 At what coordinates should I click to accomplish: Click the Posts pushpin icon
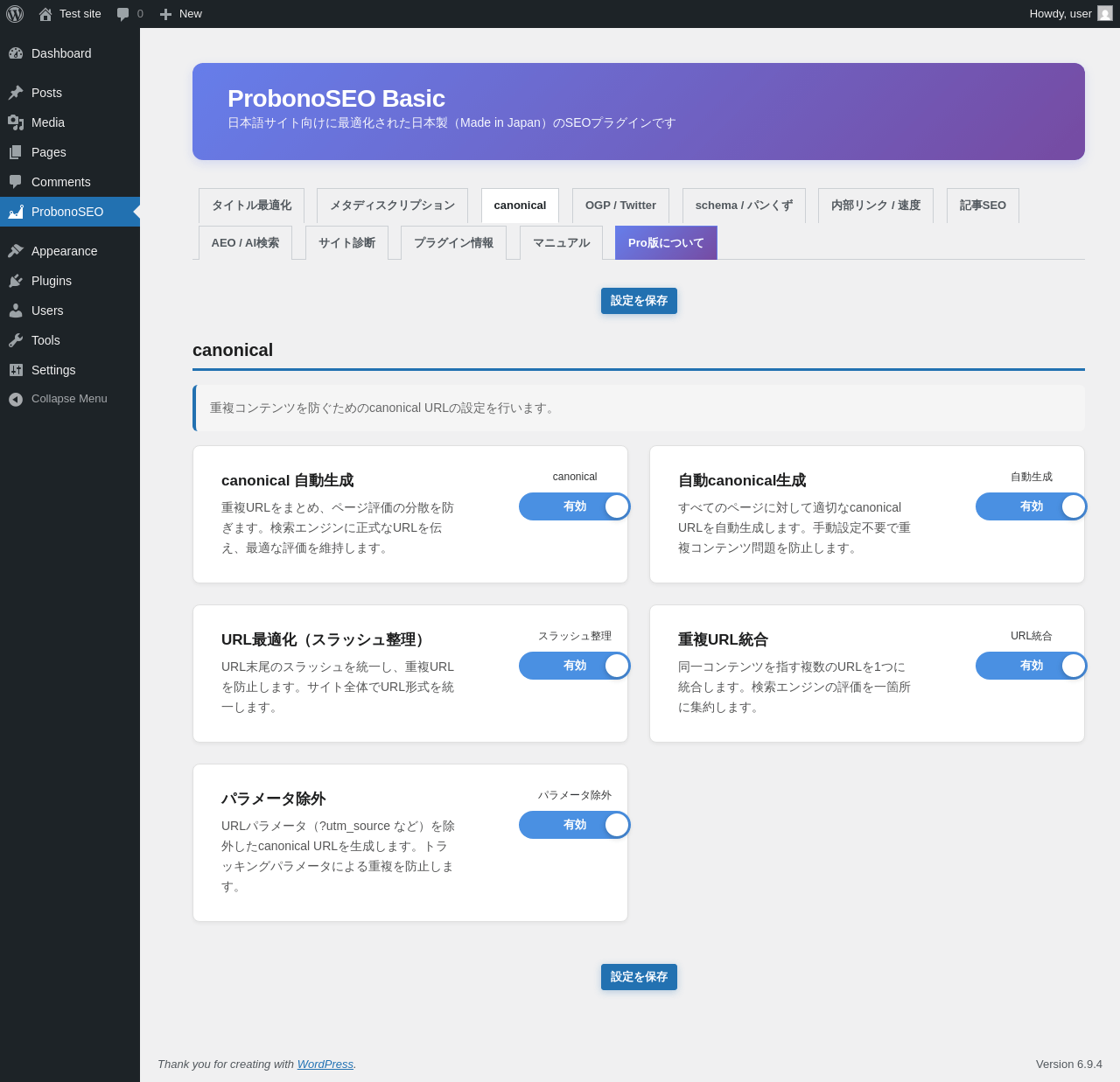16,93
